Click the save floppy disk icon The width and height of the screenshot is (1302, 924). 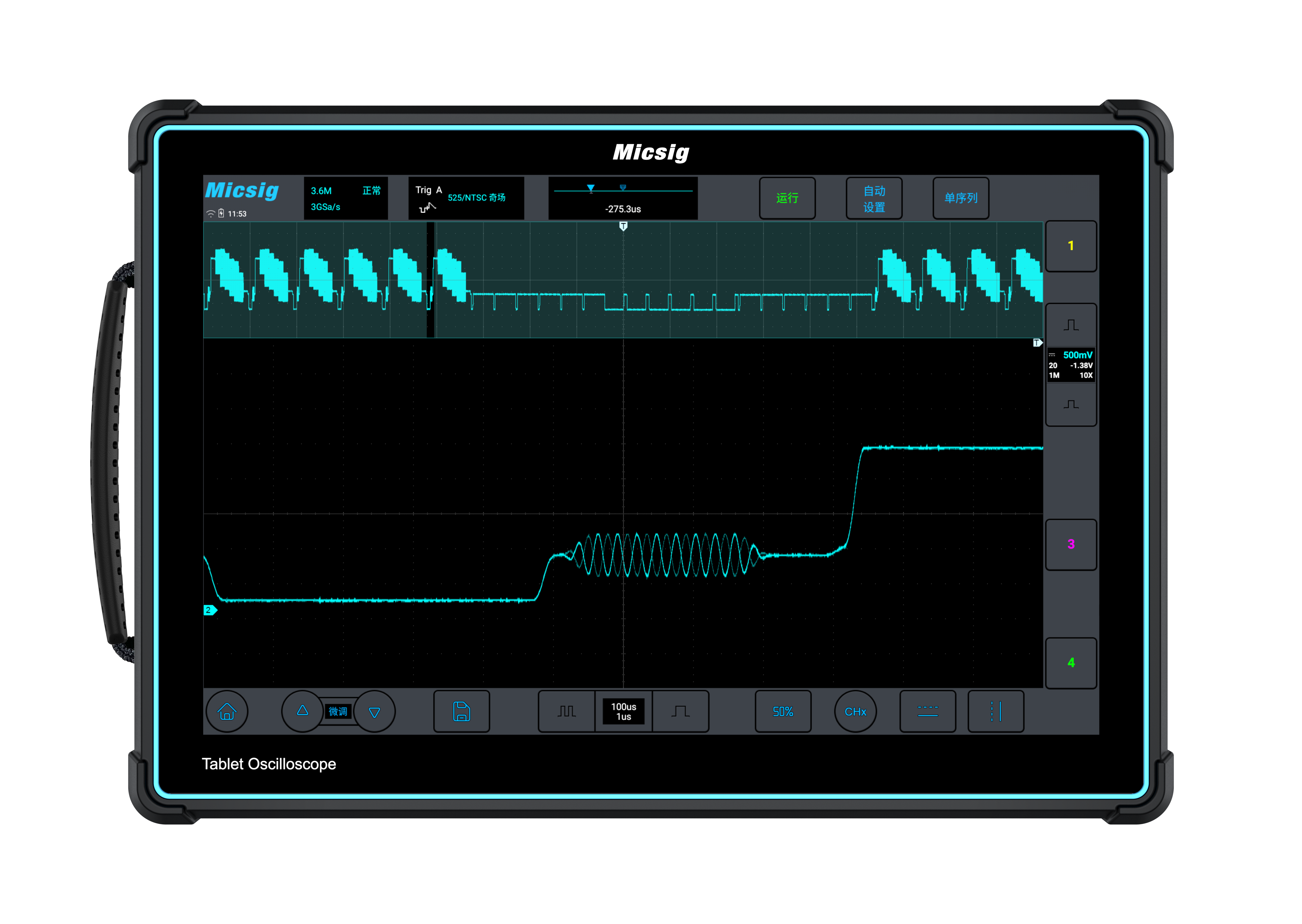[x=461, y=711]
